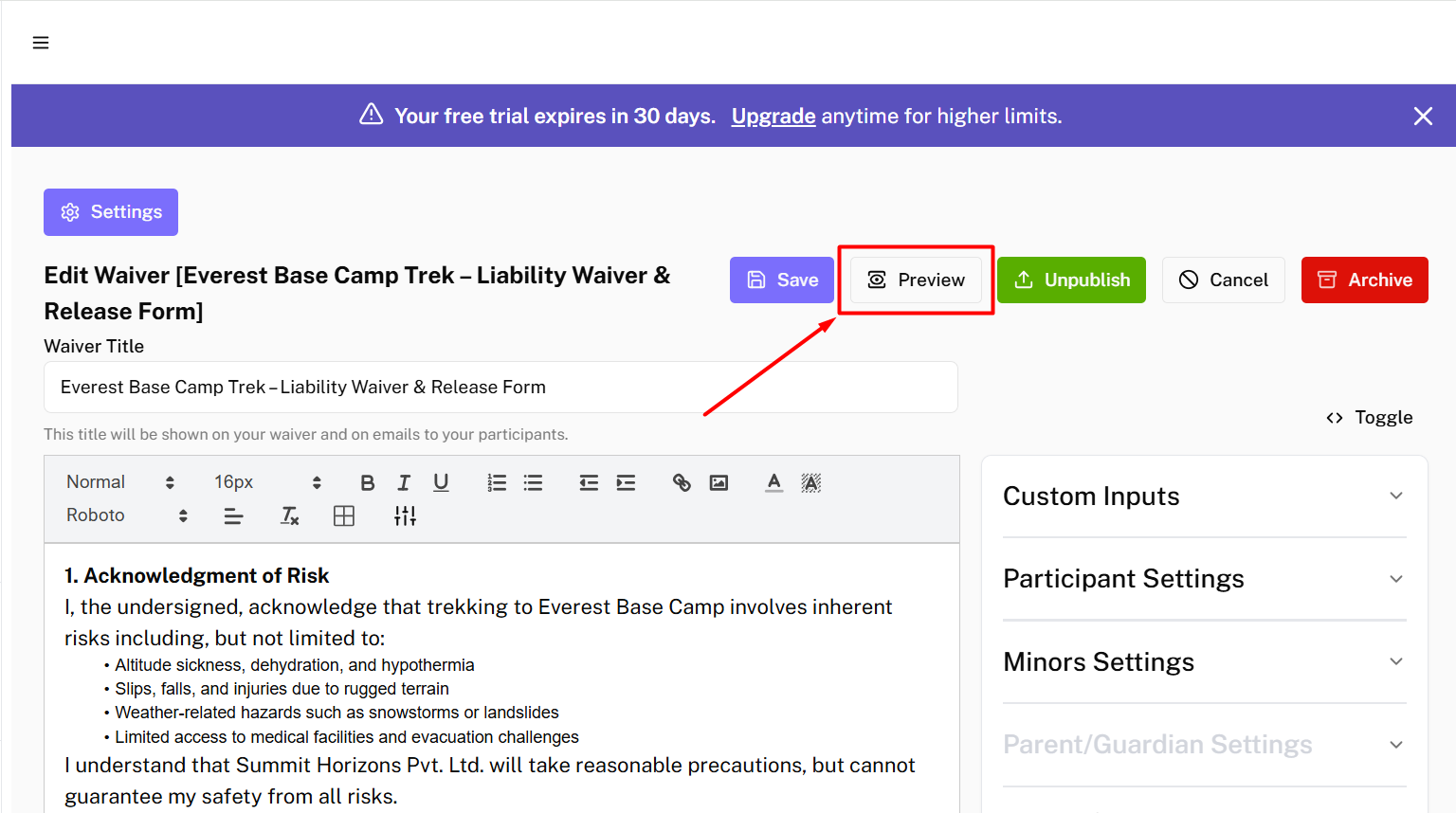1456x813 pixels.
Task: Open the text color picker
Action: click(x=774, y=482)
